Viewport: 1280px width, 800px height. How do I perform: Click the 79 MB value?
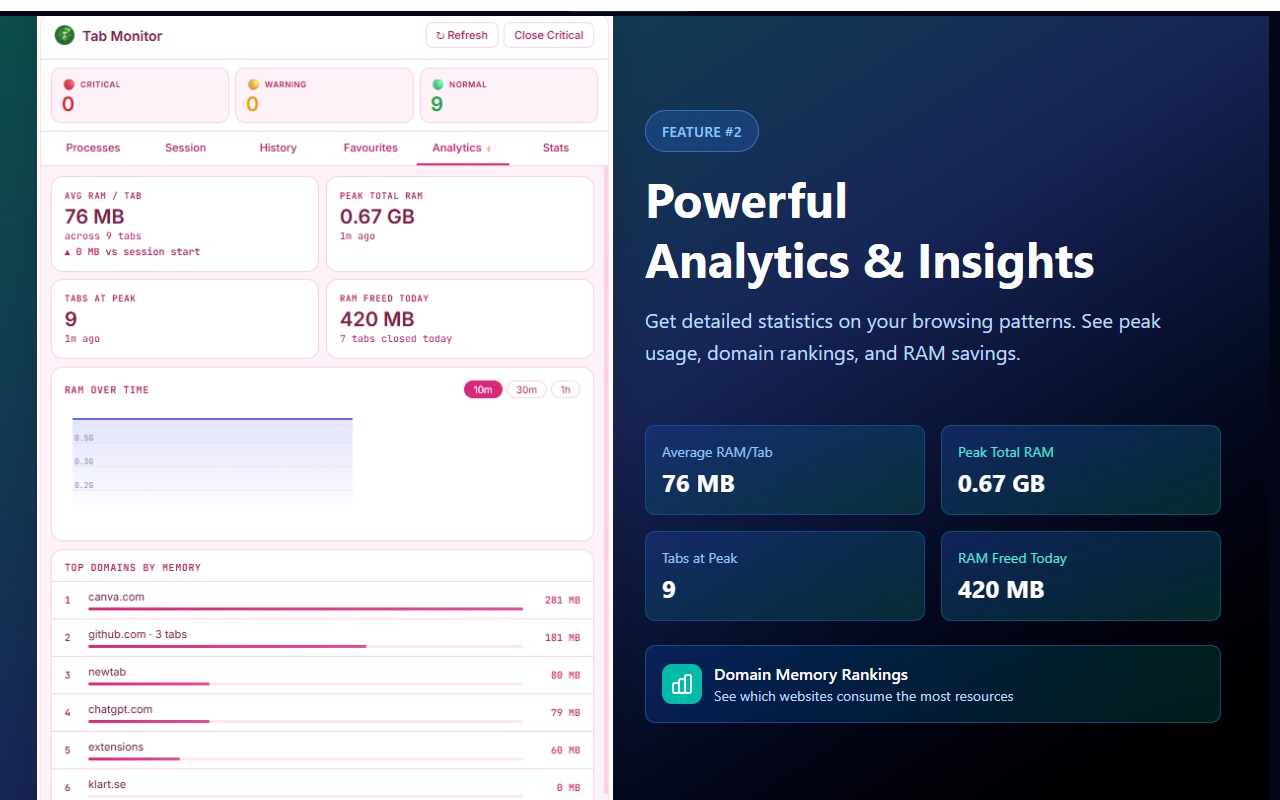565,713
